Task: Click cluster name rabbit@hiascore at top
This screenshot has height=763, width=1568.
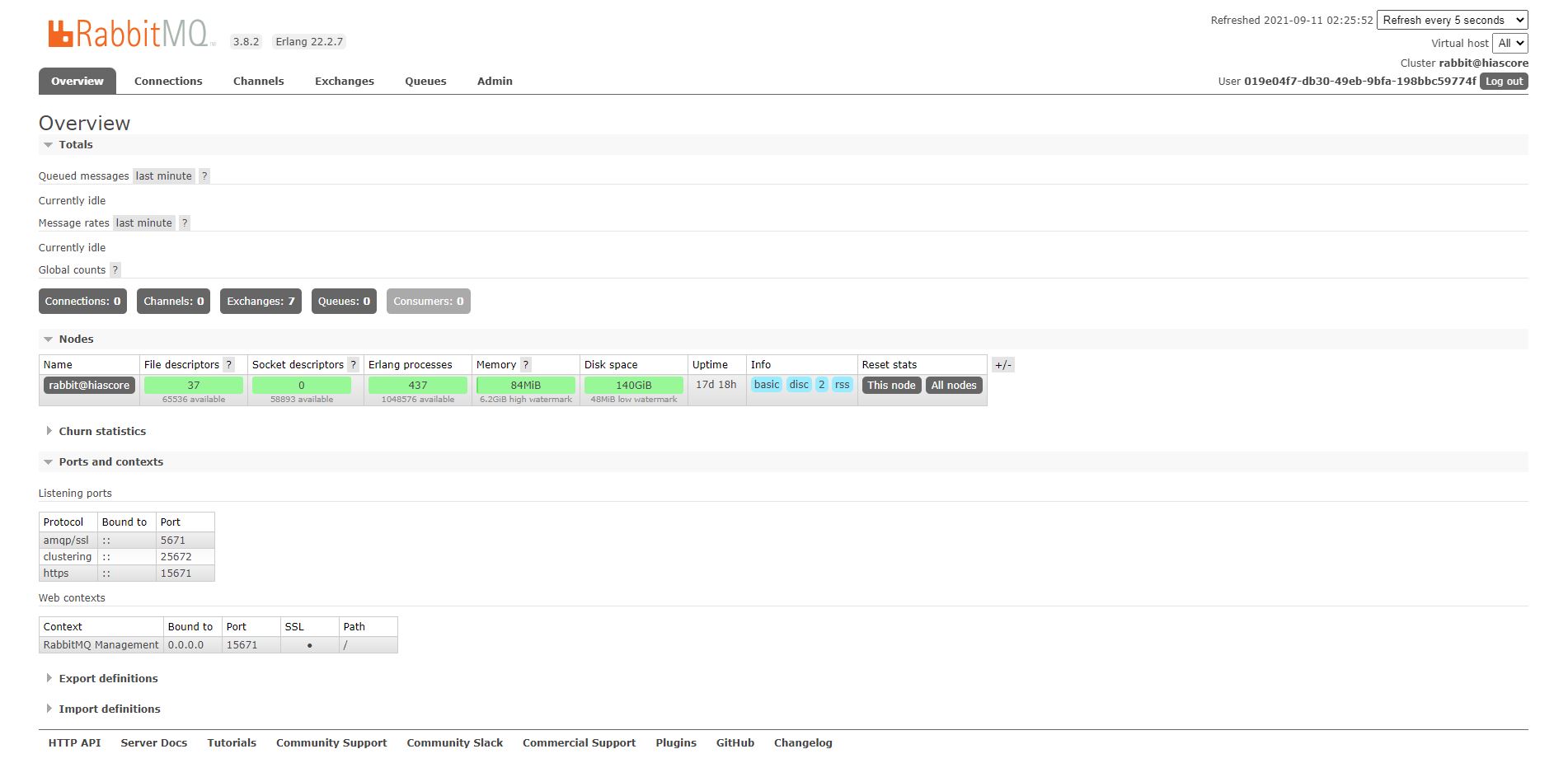Action: (1483, 63)
